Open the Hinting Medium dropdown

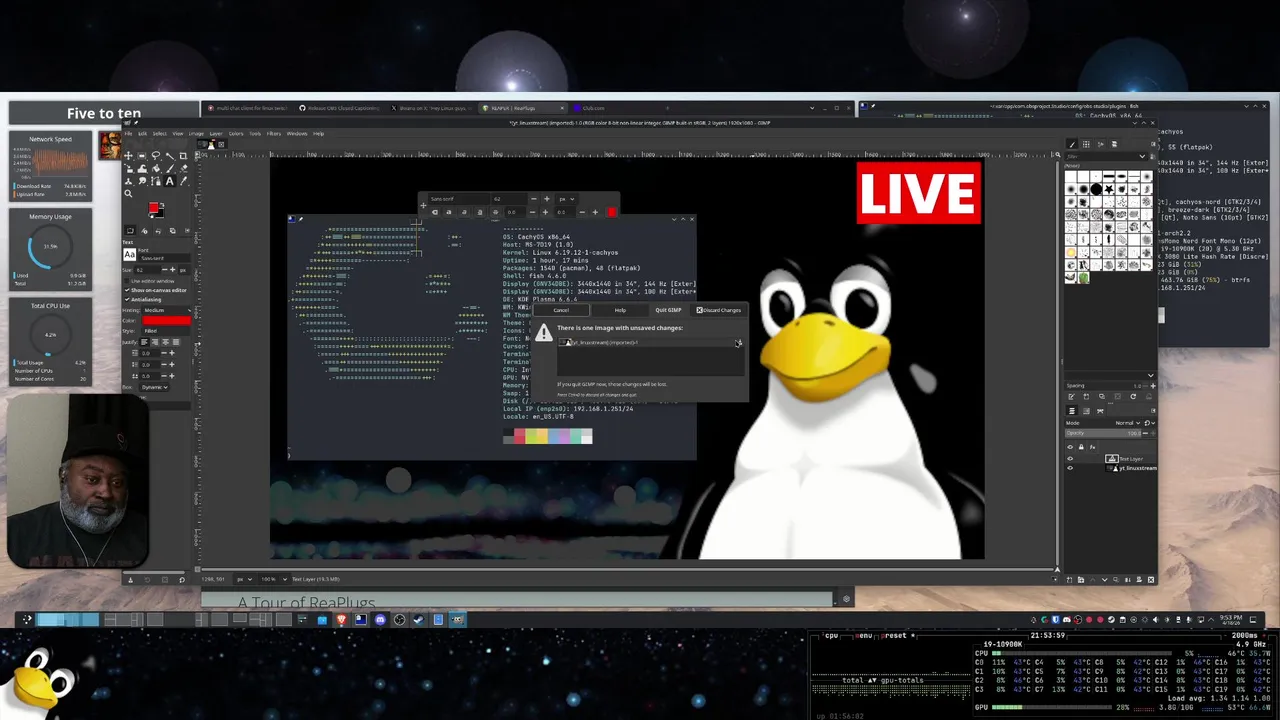(x=167, y=309)
